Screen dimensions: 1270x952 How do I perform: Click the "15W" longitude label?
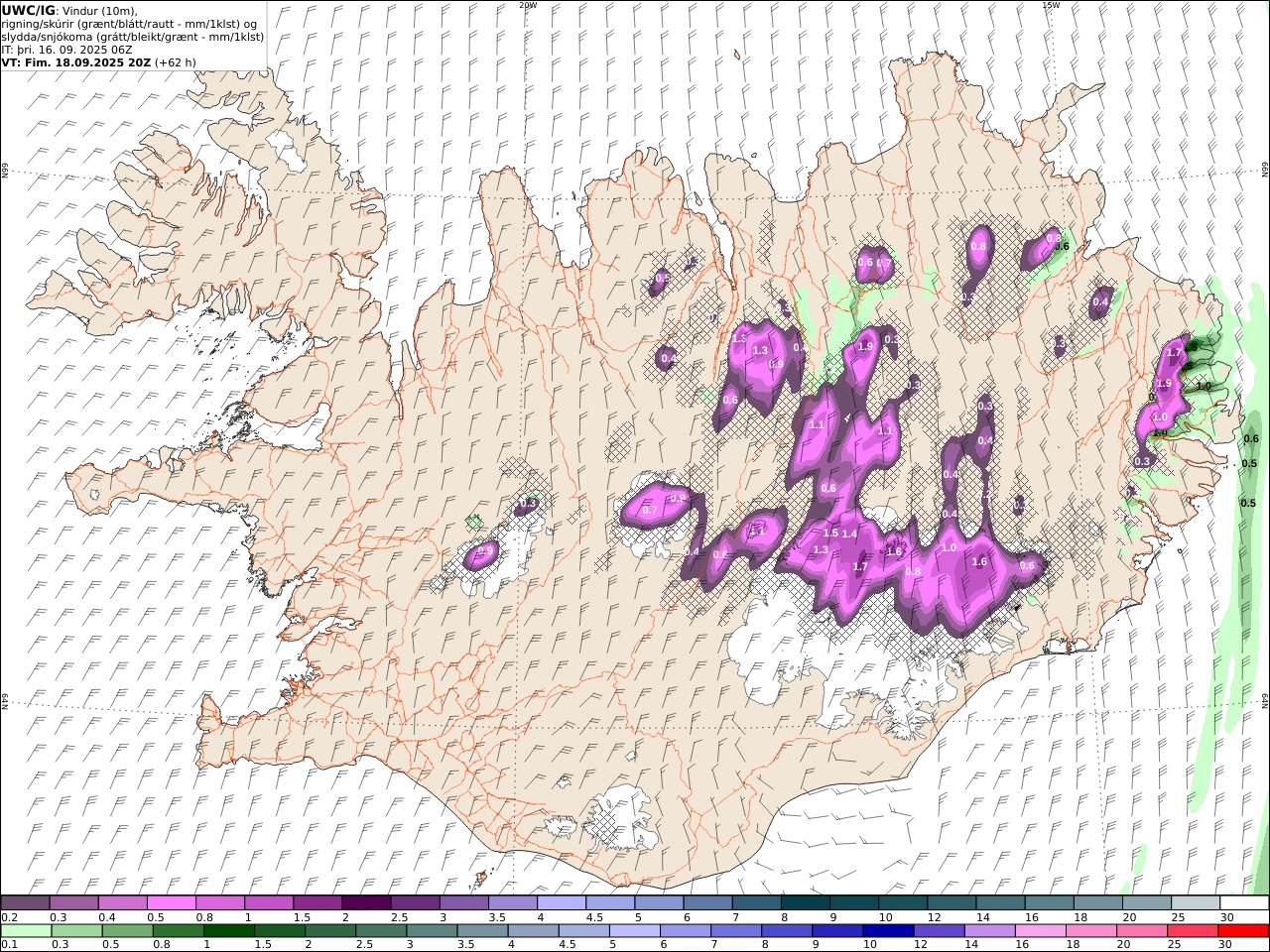1051,4
